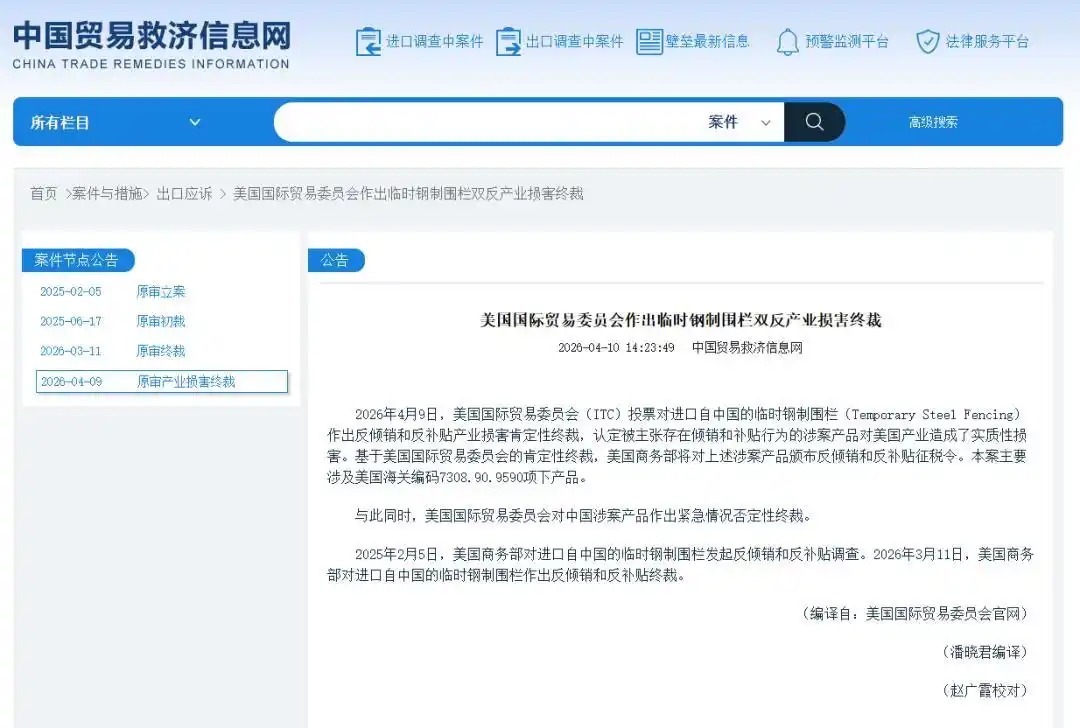Viewport: 1080px width, 728px height.
Task: Open the 原审终裁 case node
Action: coord(161,351)
